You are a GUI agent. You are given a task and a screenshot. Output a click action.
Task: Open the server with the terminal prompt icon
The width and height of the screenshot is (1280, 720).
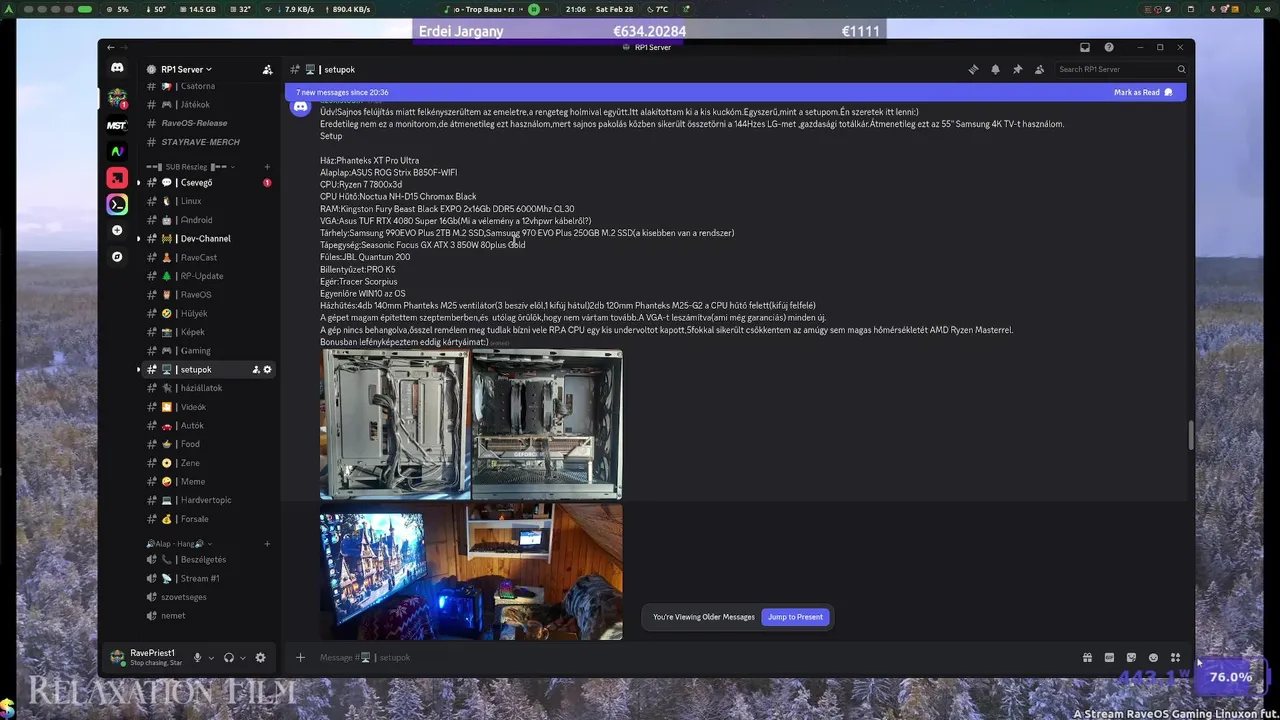(117, 204)
